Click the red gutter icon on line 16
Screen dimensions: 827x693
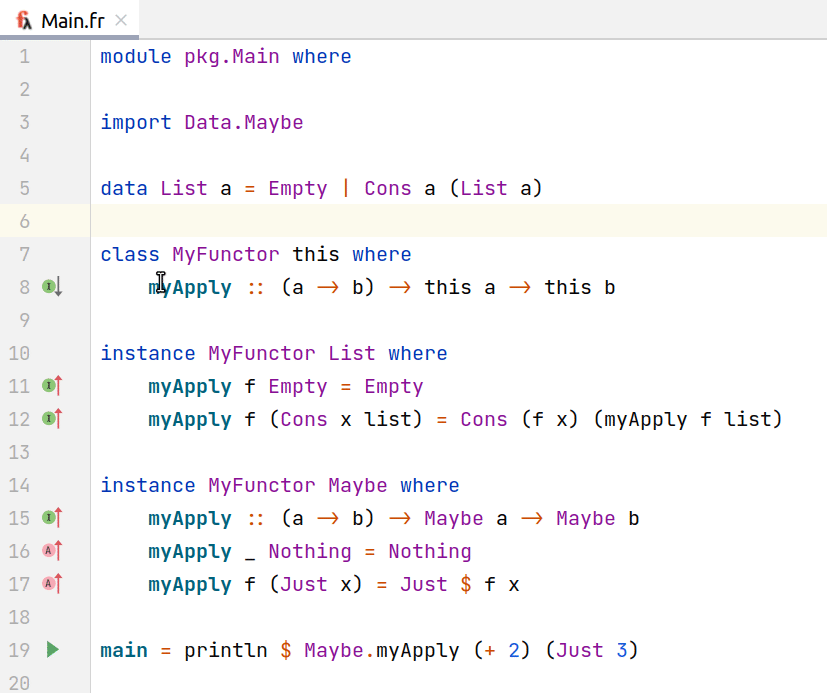pyautogui.click(x=52, y=551)
